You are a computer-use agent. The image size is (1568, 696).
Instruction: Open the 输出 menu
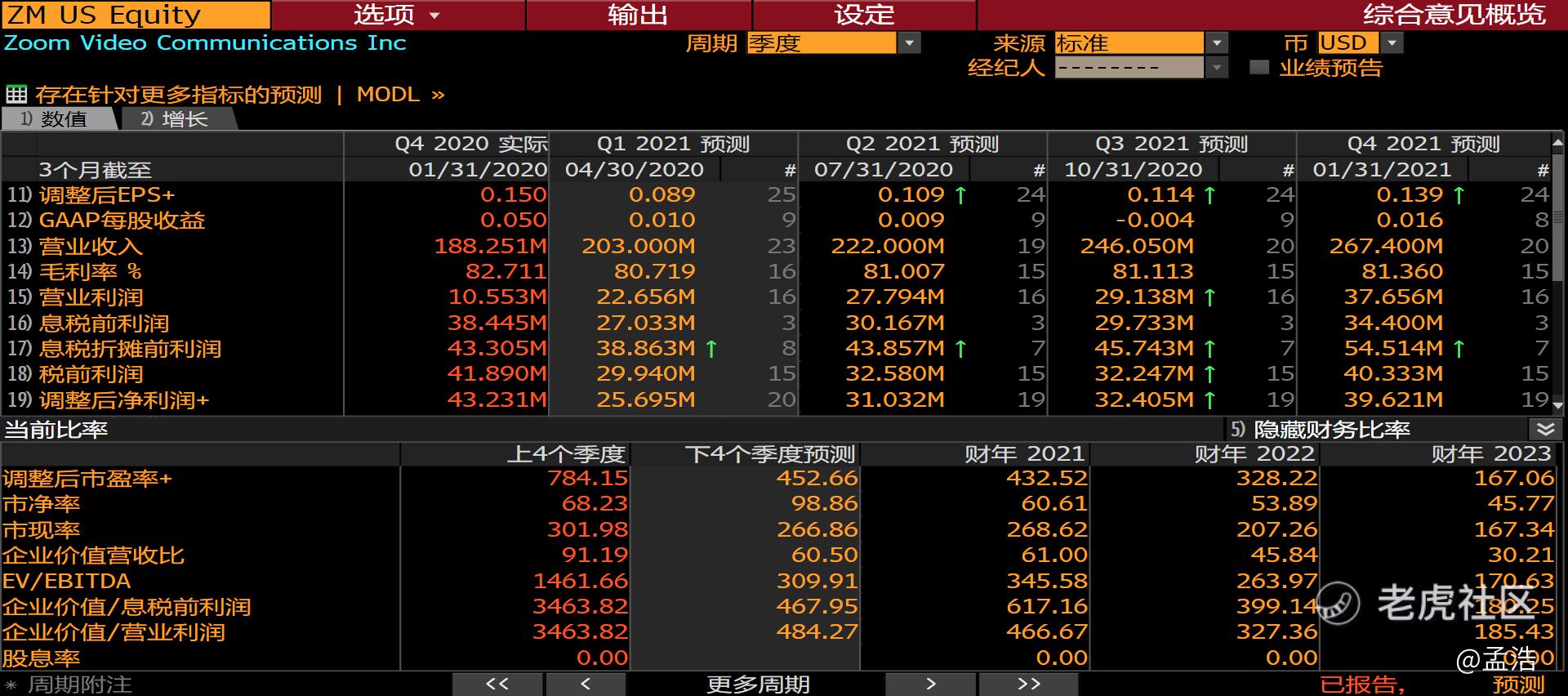pyautogui.click(x=638, y=15)
